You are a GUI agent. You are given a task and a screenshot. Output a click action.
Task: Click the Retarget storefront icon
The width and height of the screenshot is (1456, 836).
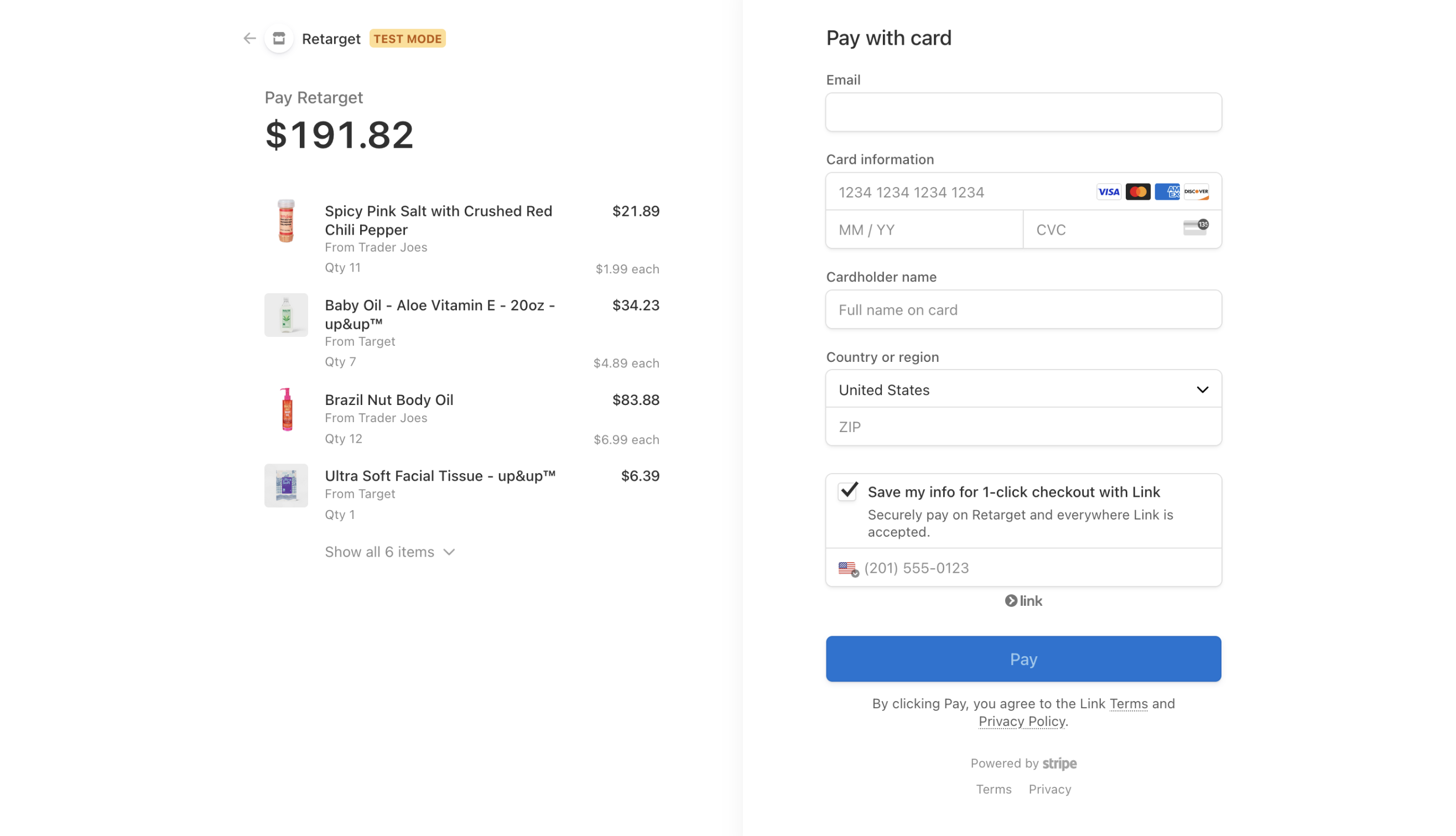point(279,39)
